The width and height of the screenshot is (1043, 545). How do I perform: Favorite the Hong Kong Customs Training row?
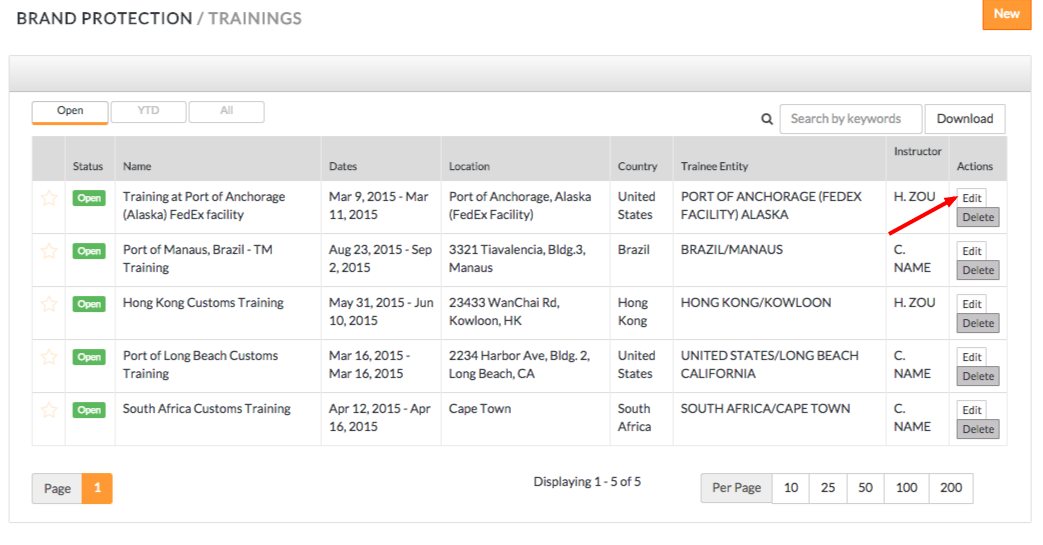click(49, 304)
